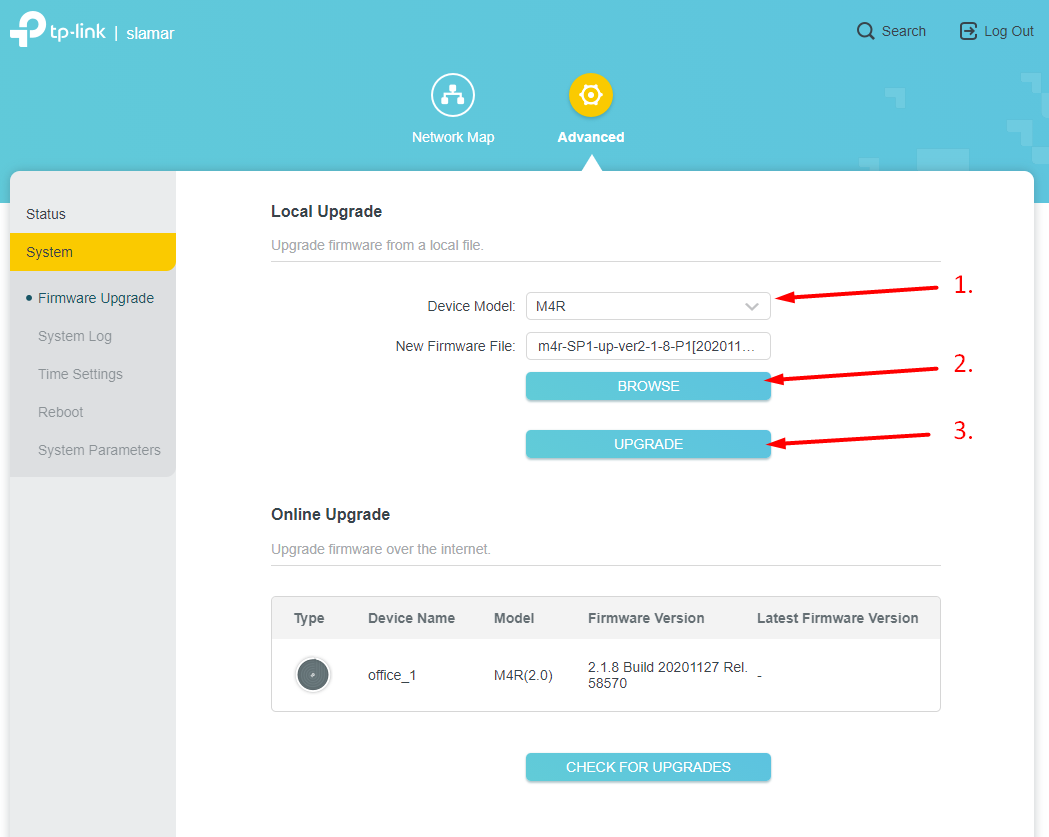The width and height of the screenshot is (1049, 837).
Task: Open the Network Map icon
Action: click(453, 96)
